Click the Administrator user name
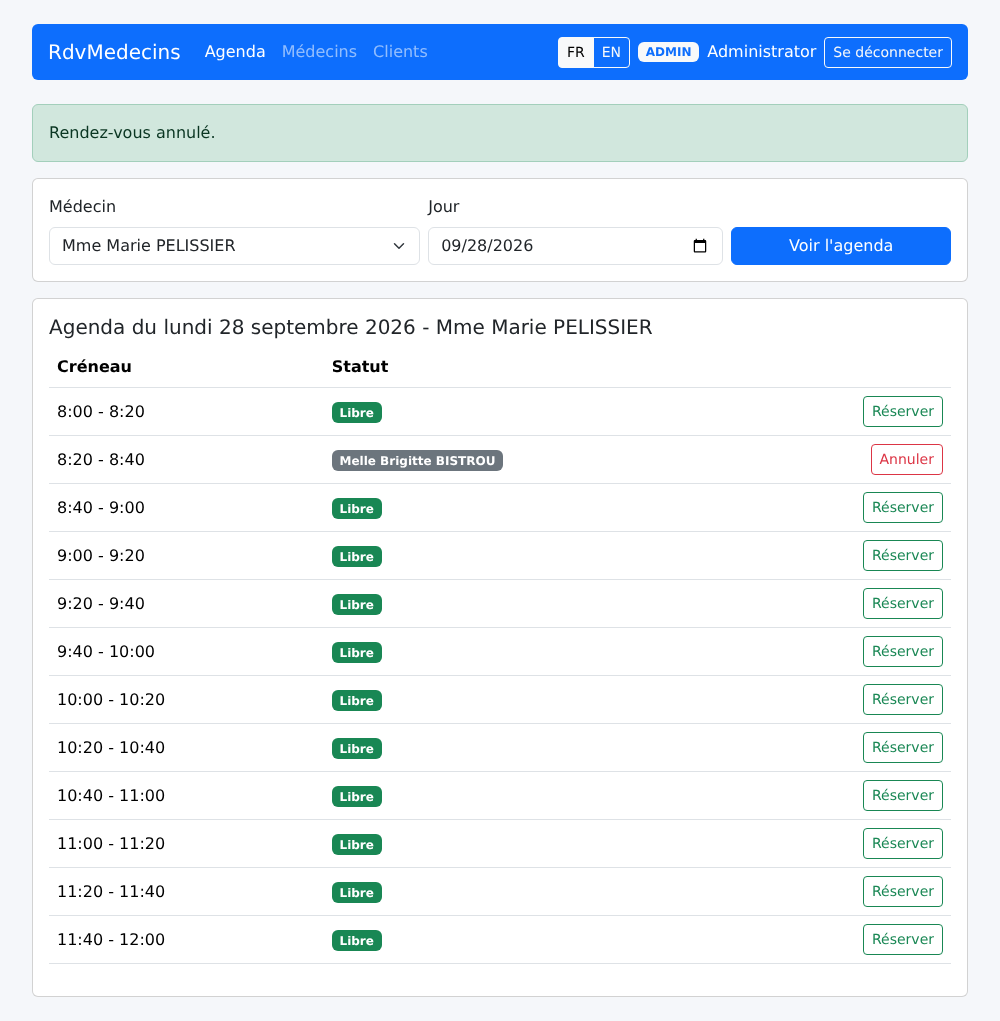This screenshot has height=1021, width=1000. tap(762, 52)
